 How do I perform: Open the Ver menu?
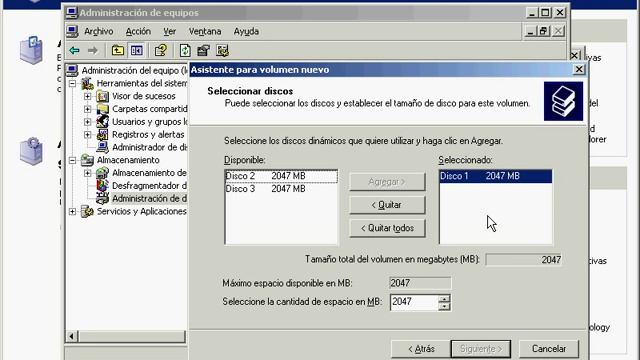point(169,31)
